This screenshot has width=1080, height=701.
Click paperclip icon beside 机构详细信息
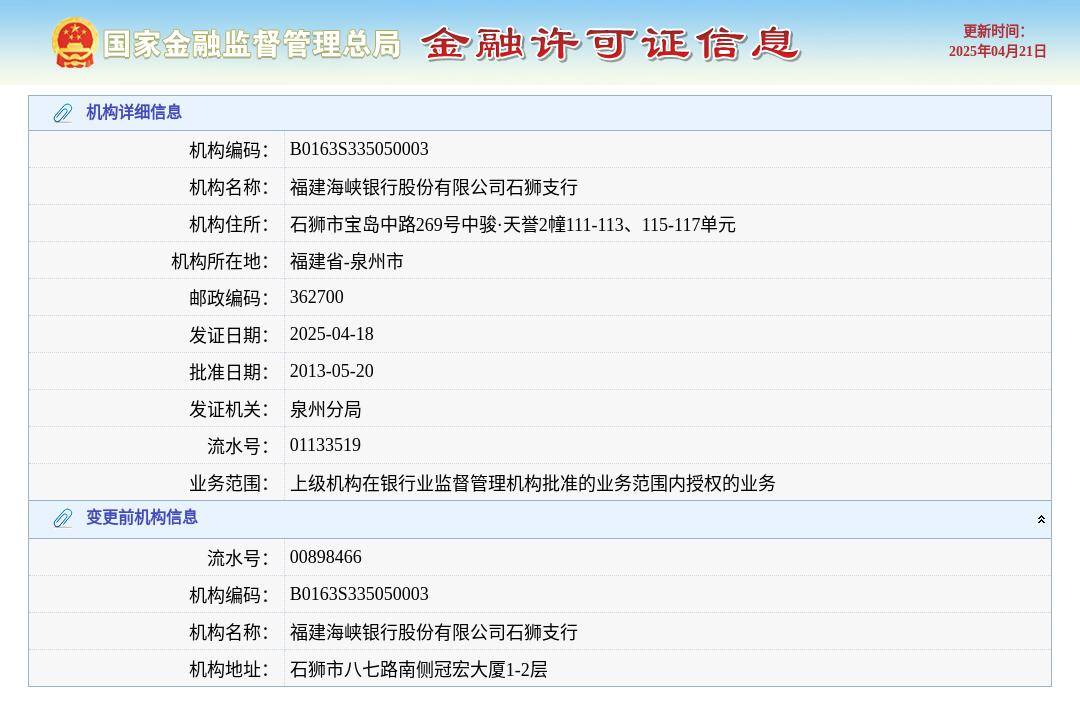[63, 113]
